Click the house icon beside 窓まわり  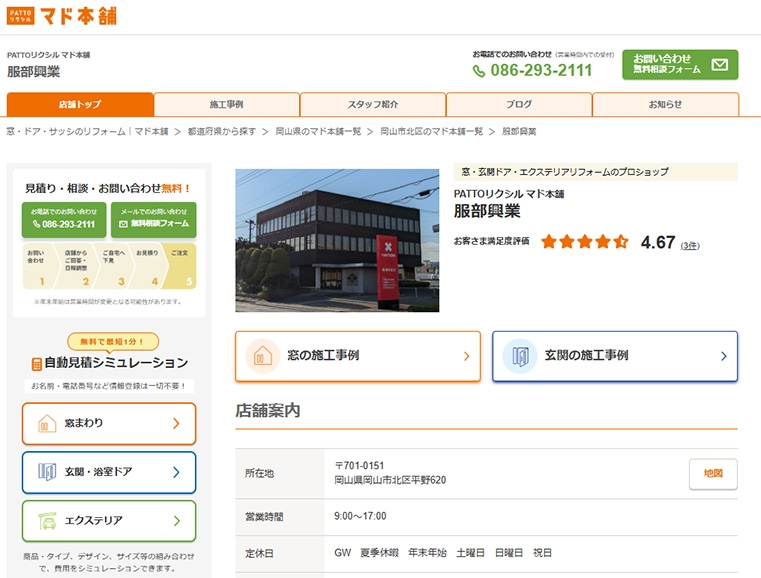pos(46,423)
